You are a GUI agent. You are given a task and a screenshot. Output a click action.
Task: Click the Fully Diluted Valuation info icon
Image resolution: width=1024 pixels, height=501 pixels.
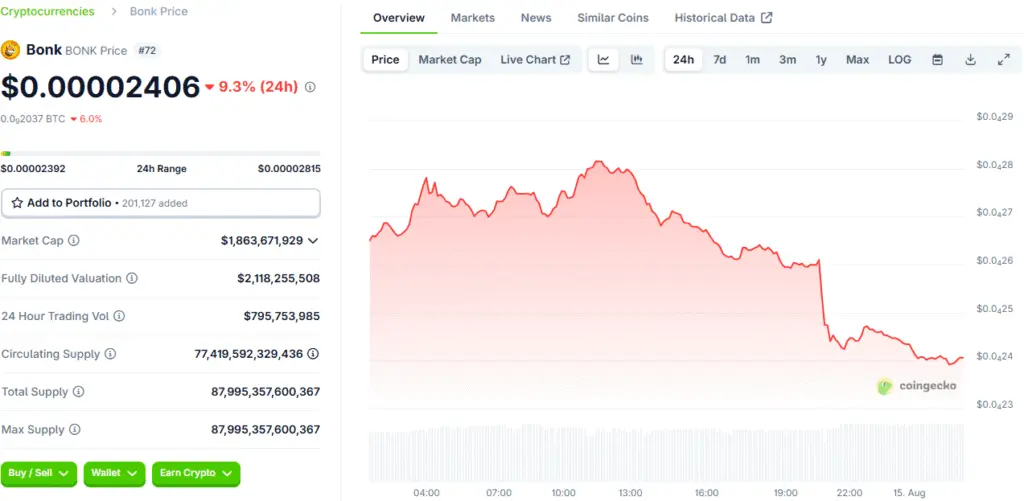(x=132, y=278)
